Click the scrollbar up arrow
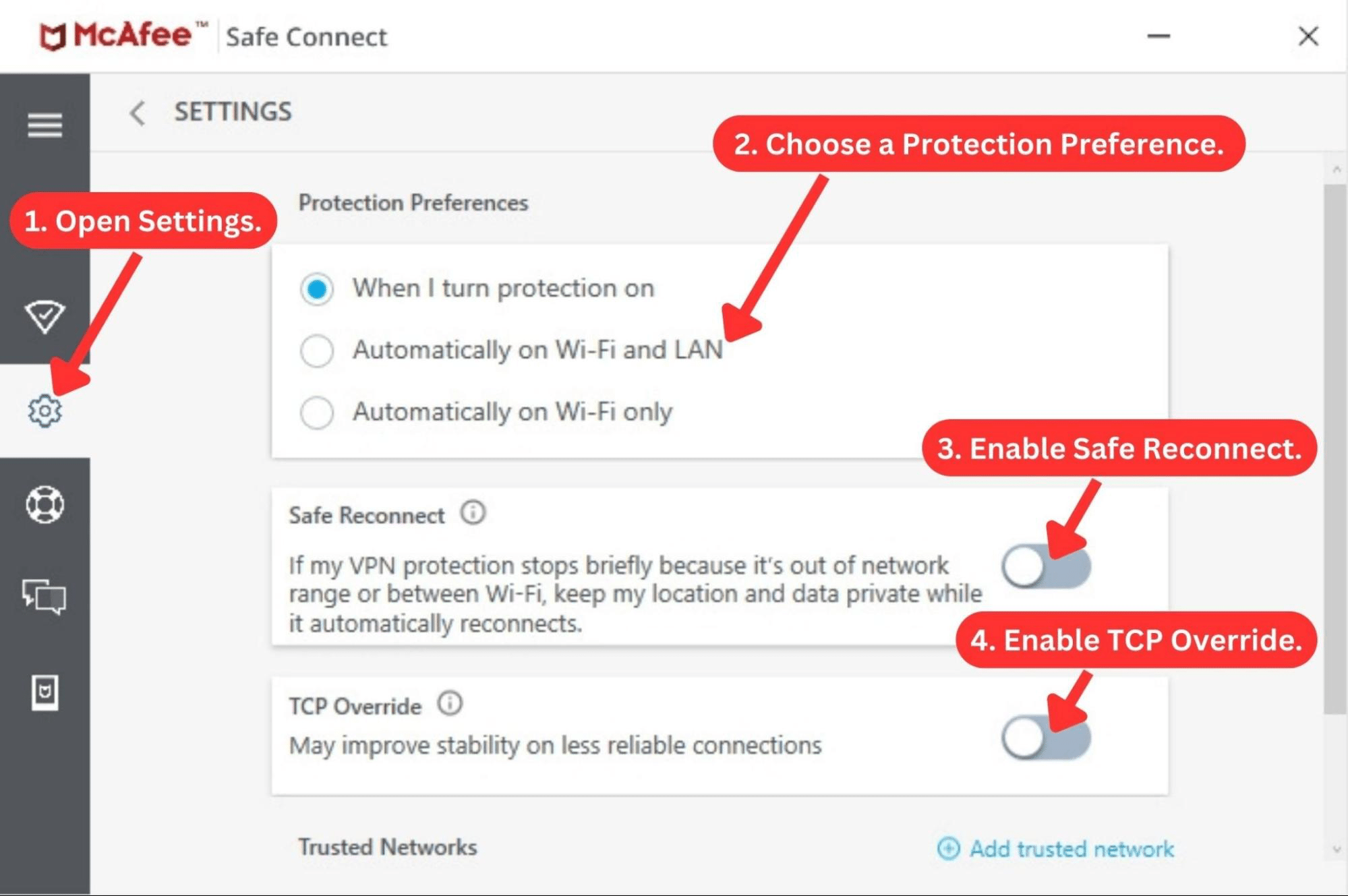Image resolution: width=1348 pixels, height=896 pixels. 1337,169
